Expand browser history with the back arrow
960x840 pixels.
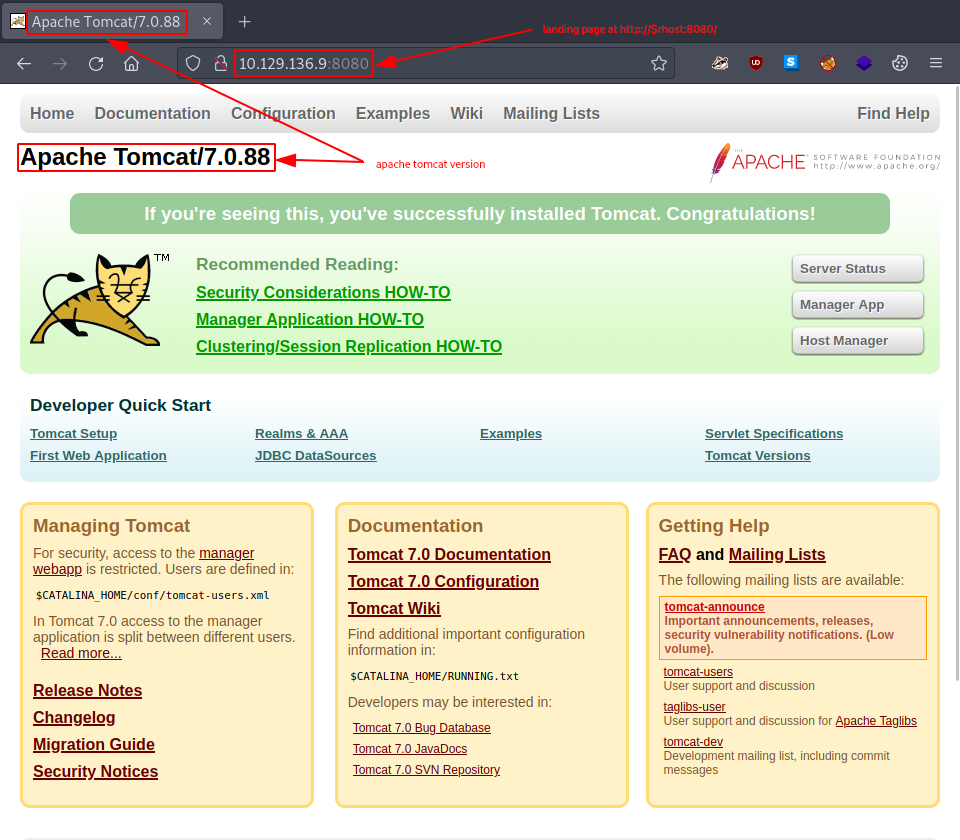(x=24, y=62)
